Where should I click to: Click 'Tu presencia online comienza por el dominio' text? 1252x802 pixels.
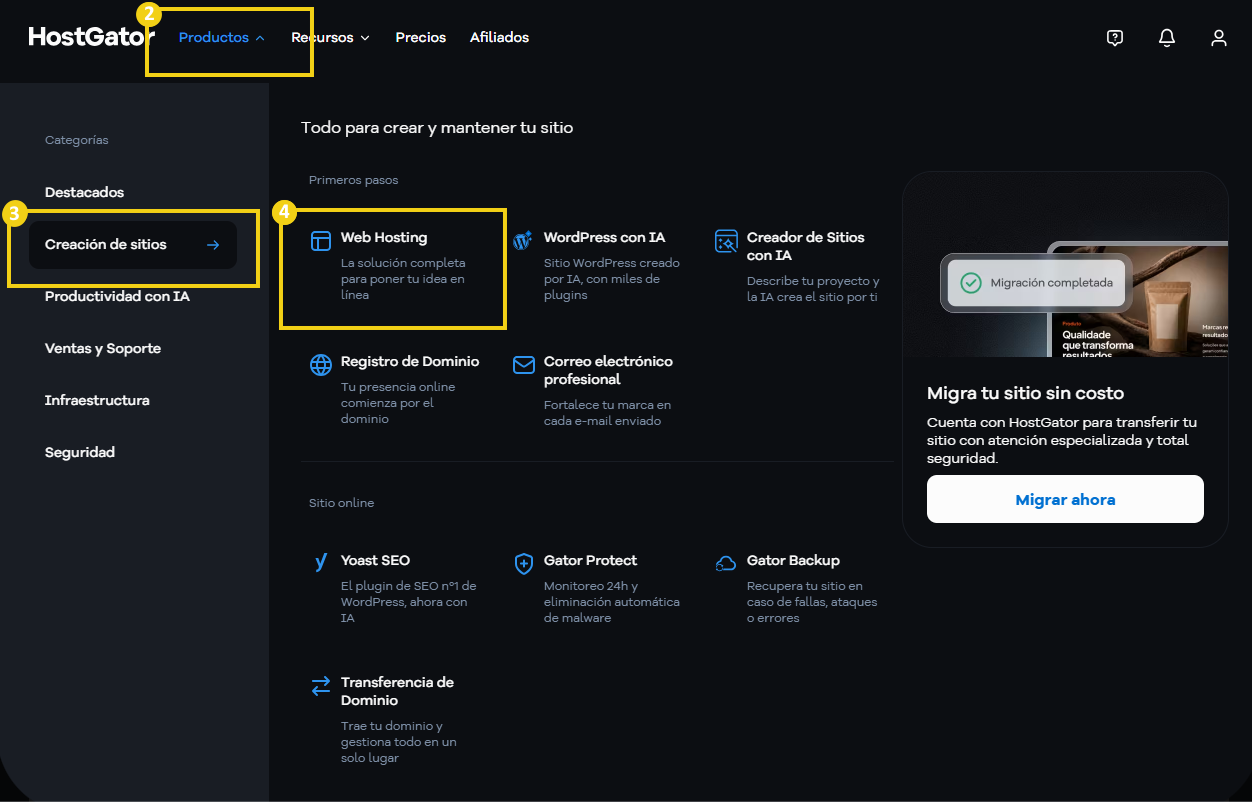pos(398,403)
